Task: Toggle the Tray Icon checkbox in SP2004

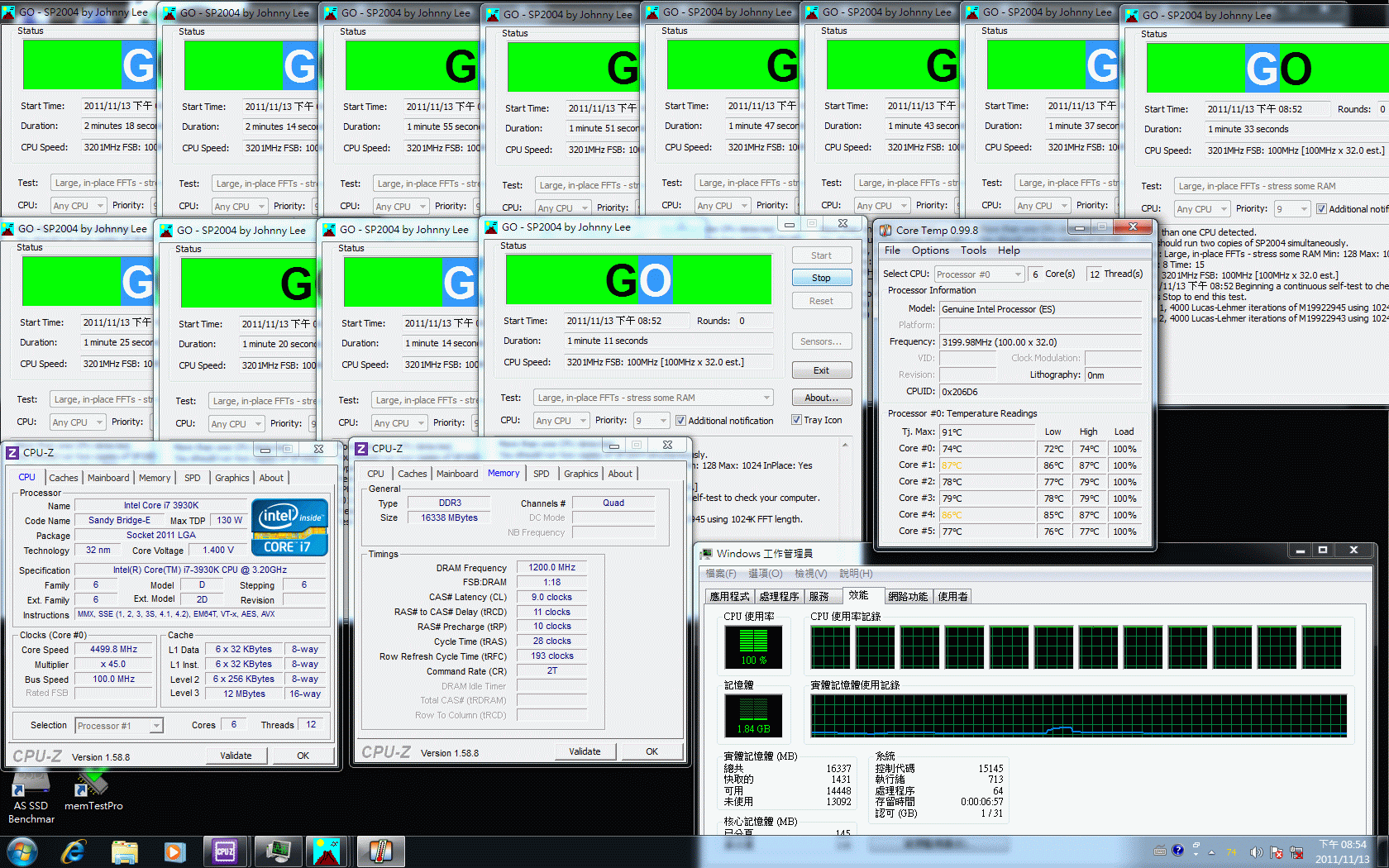Action: click(x=796, y=420)
